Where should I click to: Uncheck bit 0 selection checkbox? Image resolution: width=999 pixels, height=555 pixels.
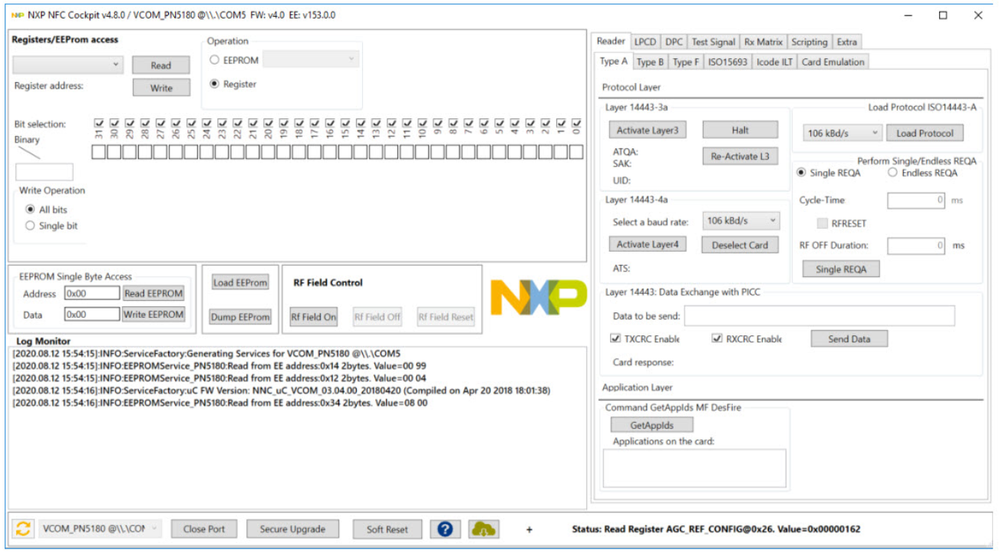[x=577, y=123]
